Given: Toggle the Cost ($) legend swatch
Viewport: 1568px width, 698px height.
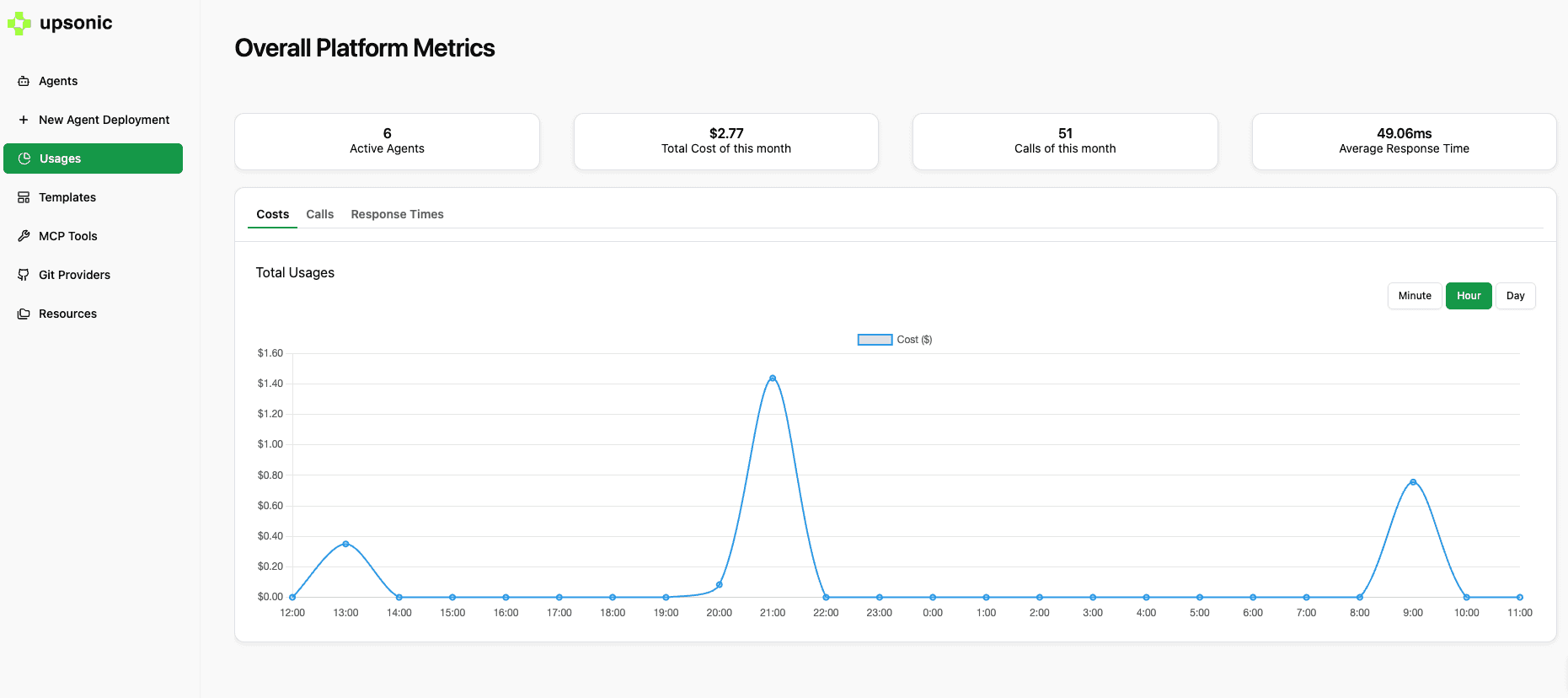Looking at the screenshot, I should click(875, 340).
